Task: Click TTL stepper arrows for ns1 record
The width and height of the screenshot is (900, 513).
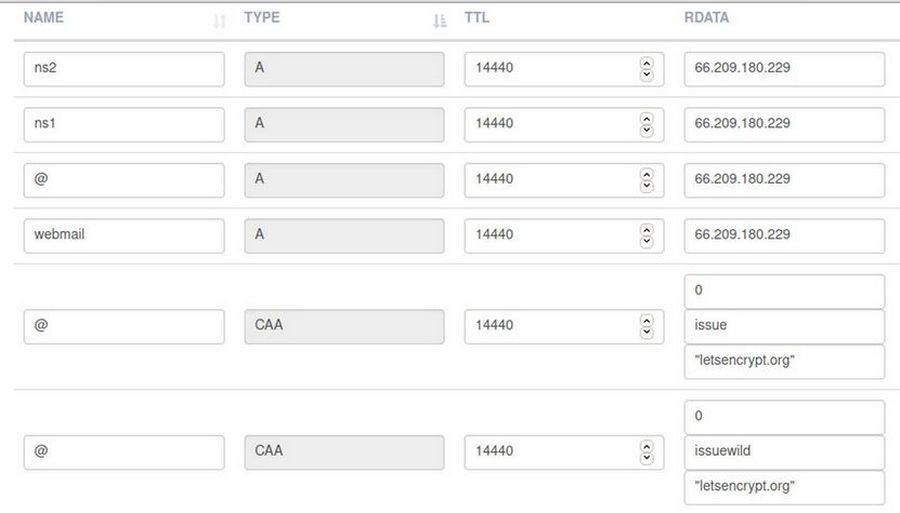Action: [646, 124]
